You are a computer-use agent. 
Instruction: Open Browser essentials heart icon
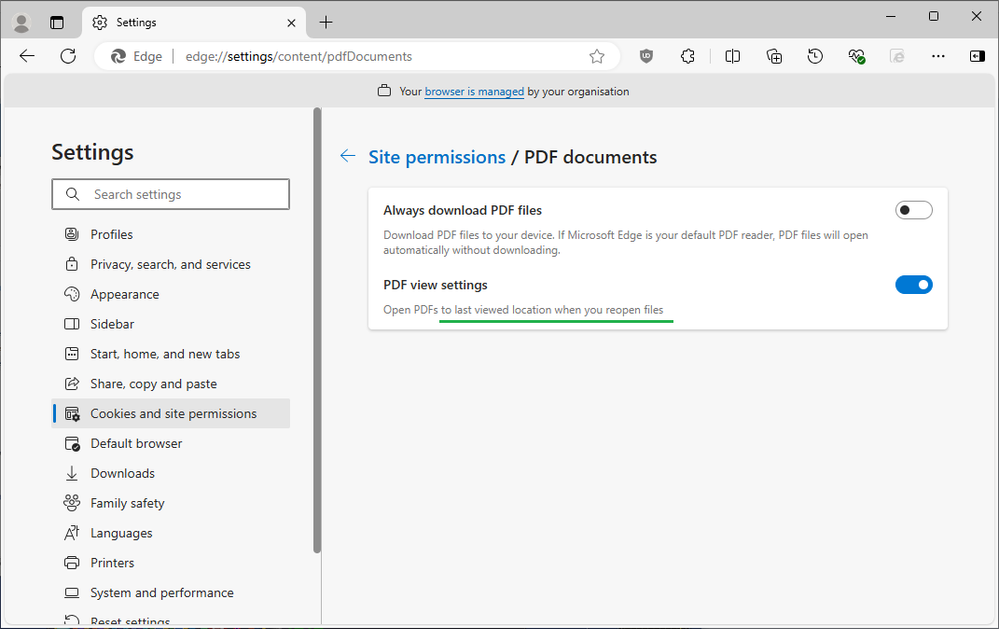[x=856, y=56]
